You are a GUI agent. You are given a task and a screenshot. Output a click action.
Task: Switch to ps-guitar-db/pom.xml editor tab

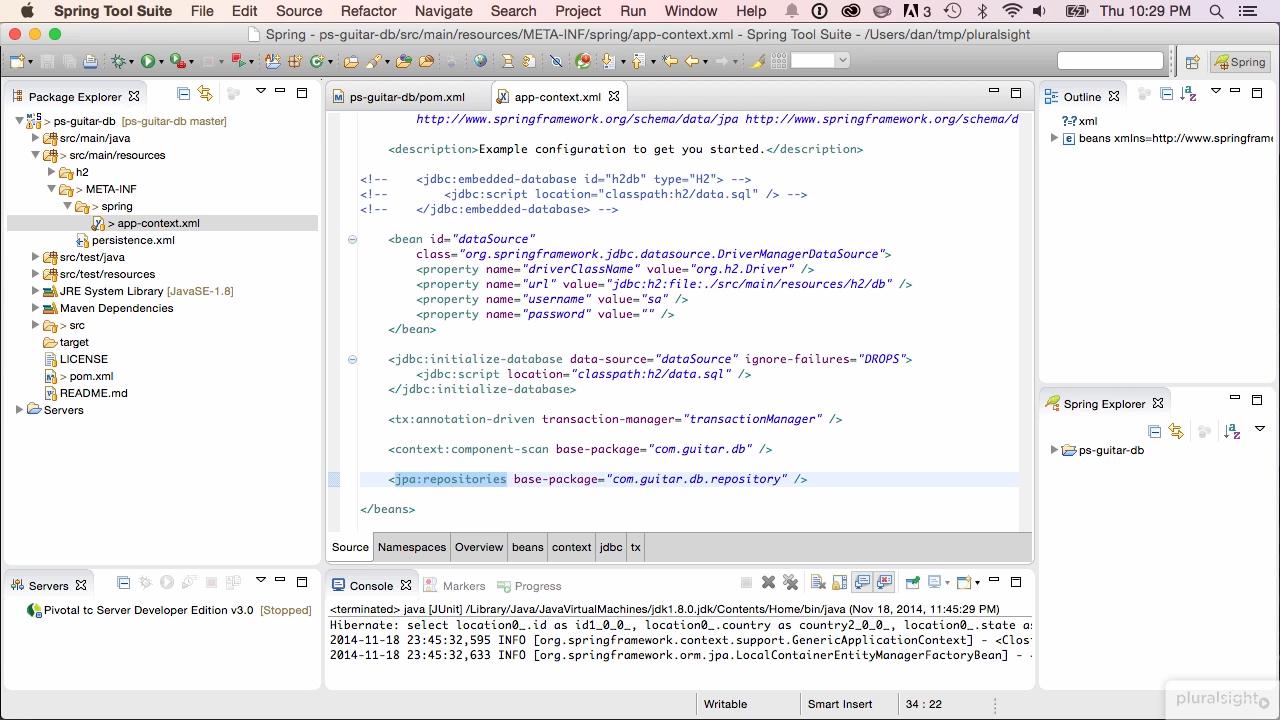click(407, 97)
